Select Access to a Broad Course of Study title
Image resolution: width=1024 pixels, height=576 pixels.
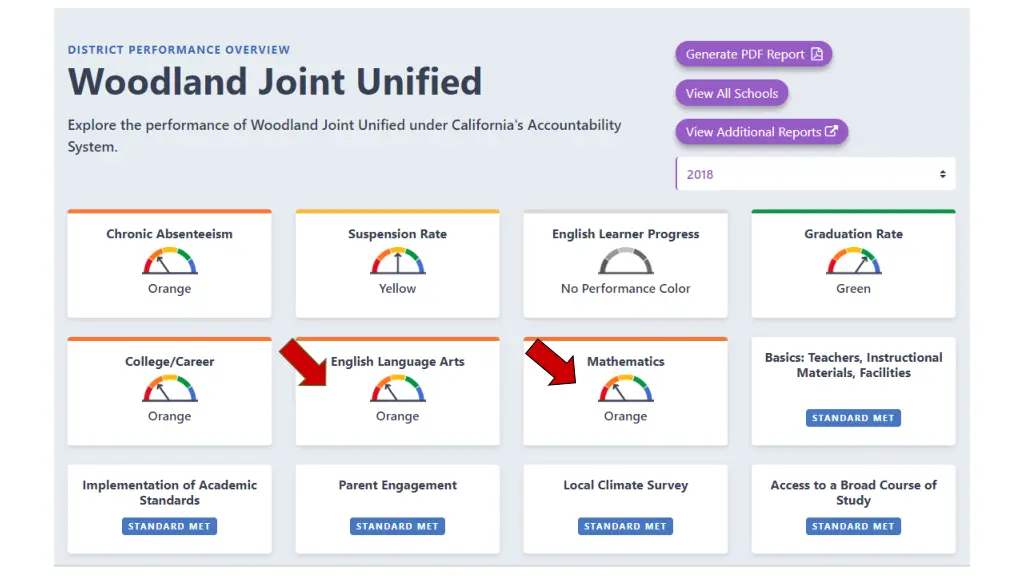854,492
